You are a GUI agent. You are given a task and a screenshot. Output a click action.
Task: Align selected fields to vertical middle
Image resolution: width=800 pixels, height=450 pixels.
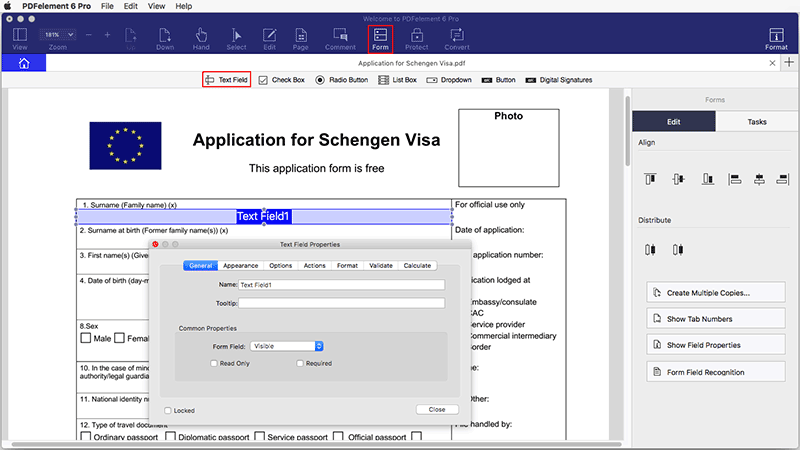[x=678, y=179]
